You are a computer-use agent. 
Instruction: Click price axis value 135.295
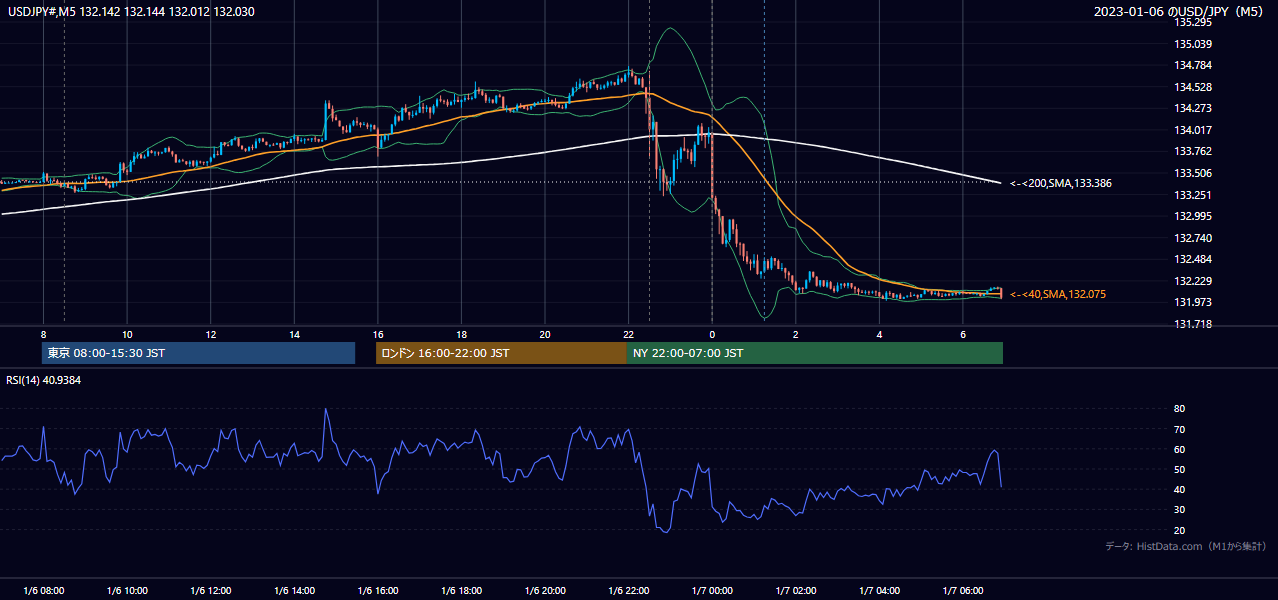(1192, 22)
